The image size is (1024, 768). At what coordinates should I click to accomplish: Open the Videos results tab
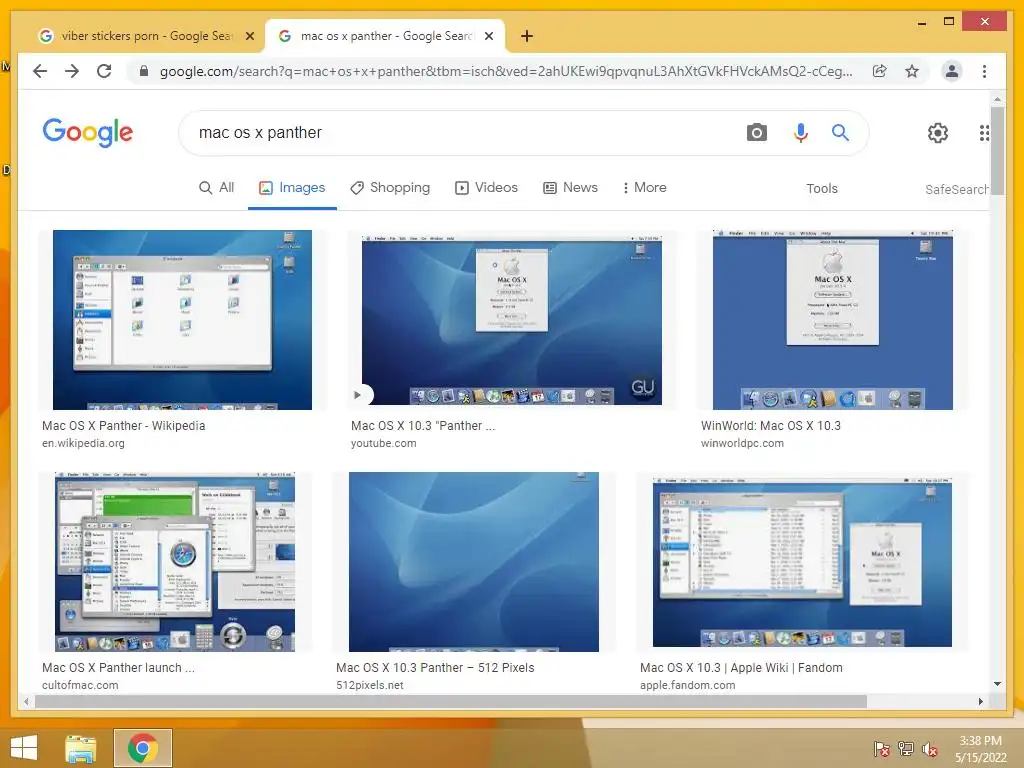[487, 188]
